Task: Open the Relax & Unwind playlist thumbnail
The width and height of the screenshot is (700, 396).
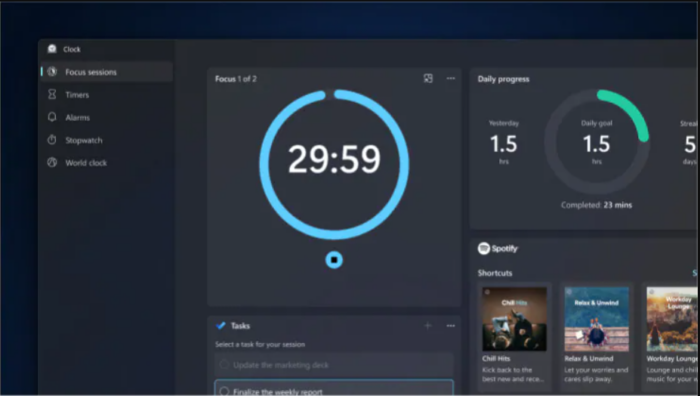Action: 597,319
